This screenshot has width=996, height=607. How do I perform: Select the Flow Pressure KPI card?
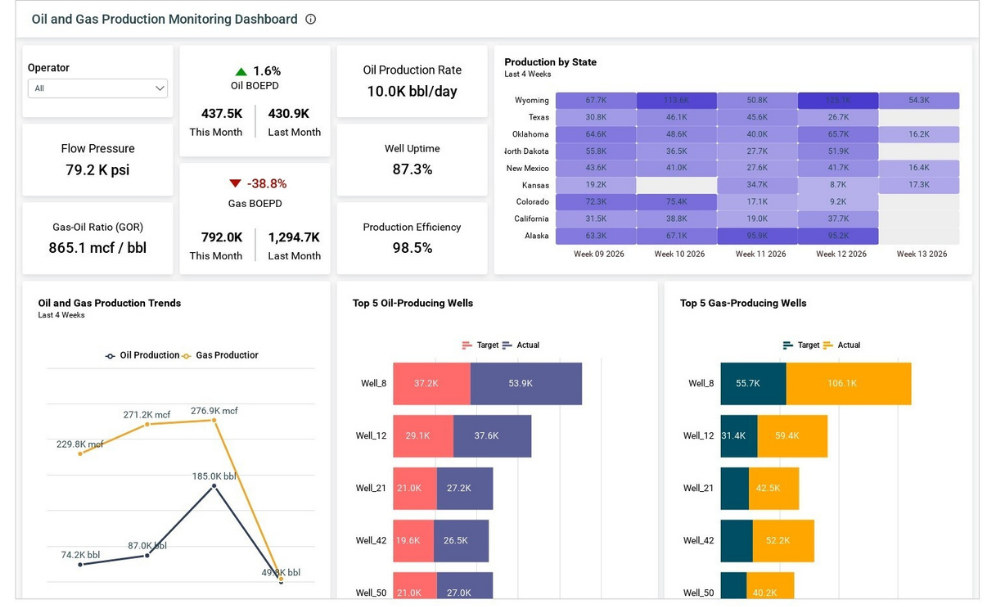(98, 160)
